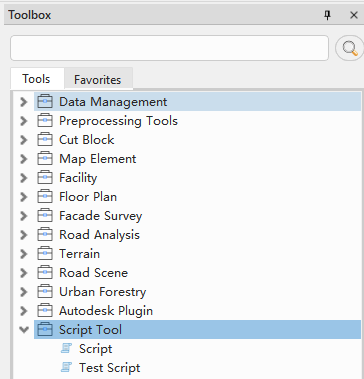Click the Urban Forestry toolbox icon
The image size is (364, 379).
(45, 292)
